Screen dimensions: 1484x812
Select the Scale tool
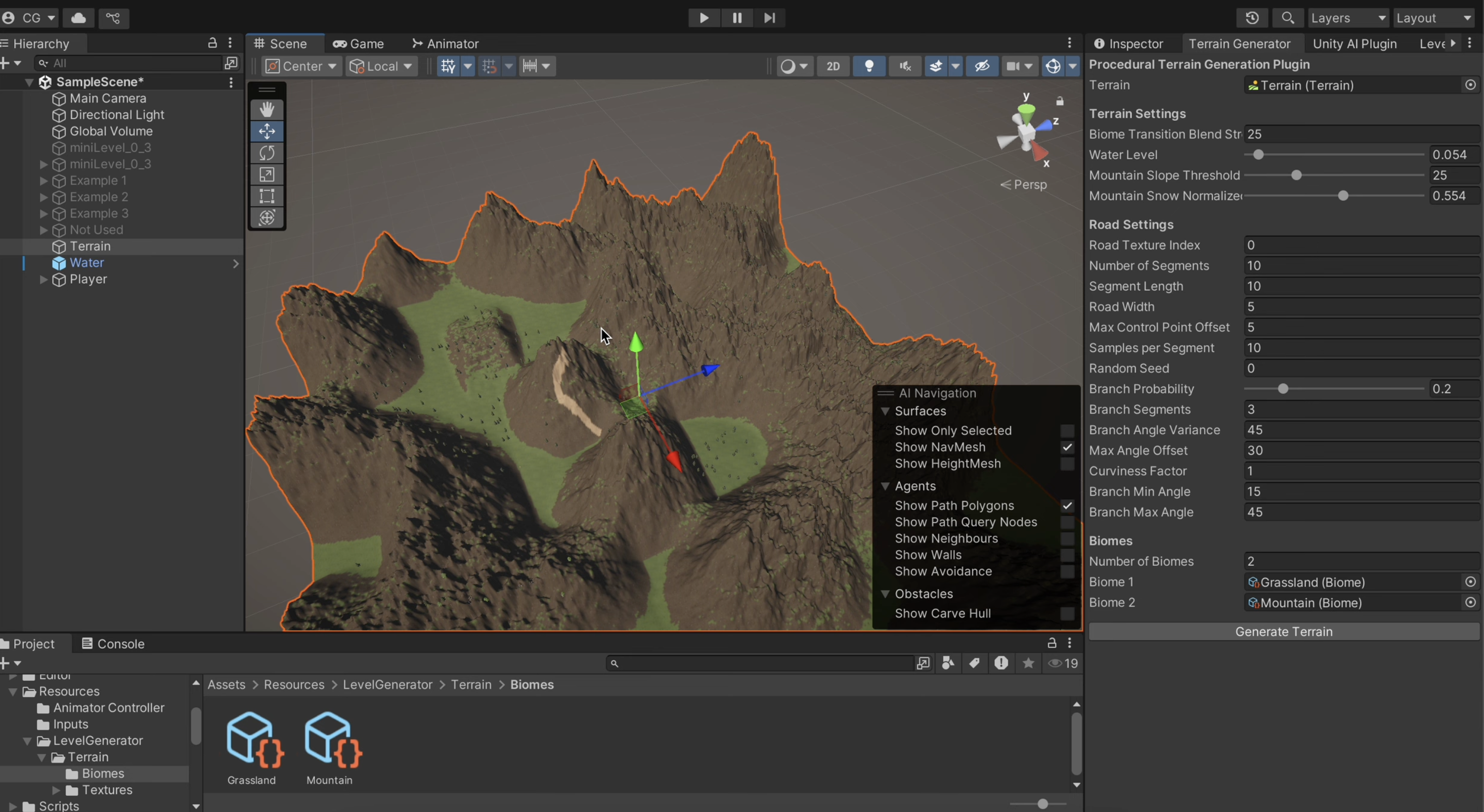click(x=267, y=174)
